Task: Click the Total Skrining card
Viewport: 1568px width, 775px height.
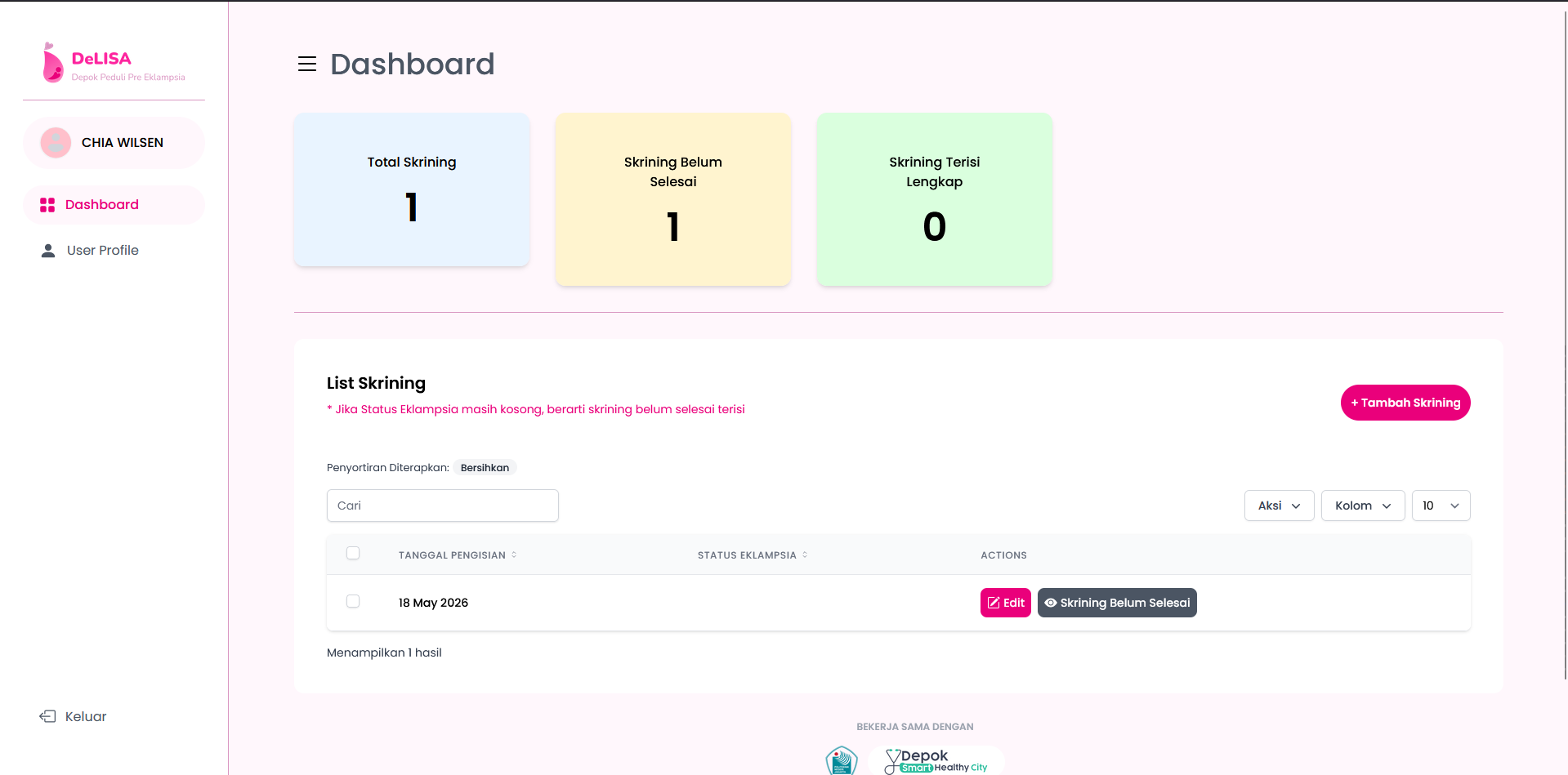Action: tap(412, 189)
